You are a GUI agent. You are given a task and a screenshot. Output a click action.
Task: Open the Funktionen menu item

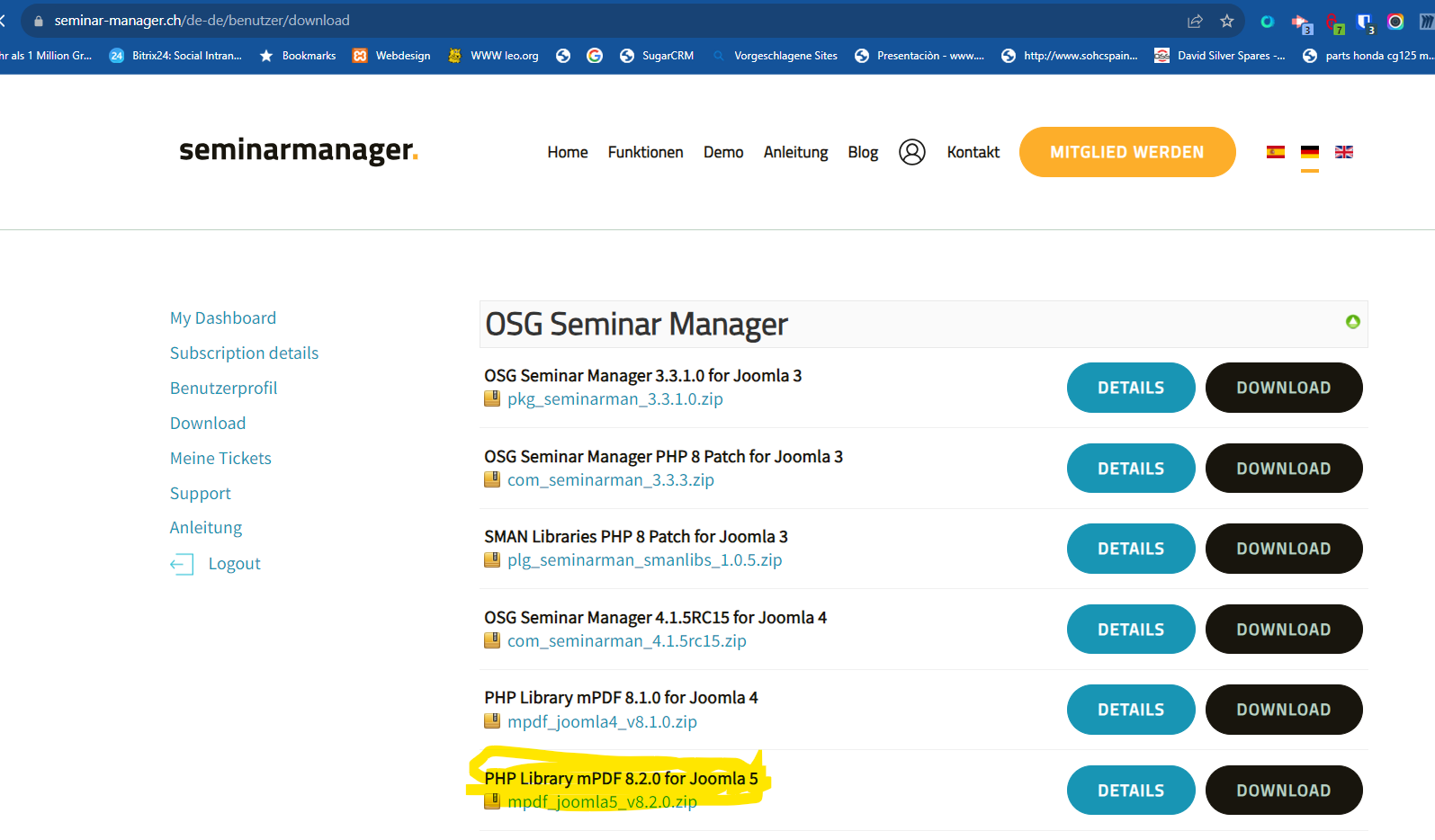click(645, 152)
